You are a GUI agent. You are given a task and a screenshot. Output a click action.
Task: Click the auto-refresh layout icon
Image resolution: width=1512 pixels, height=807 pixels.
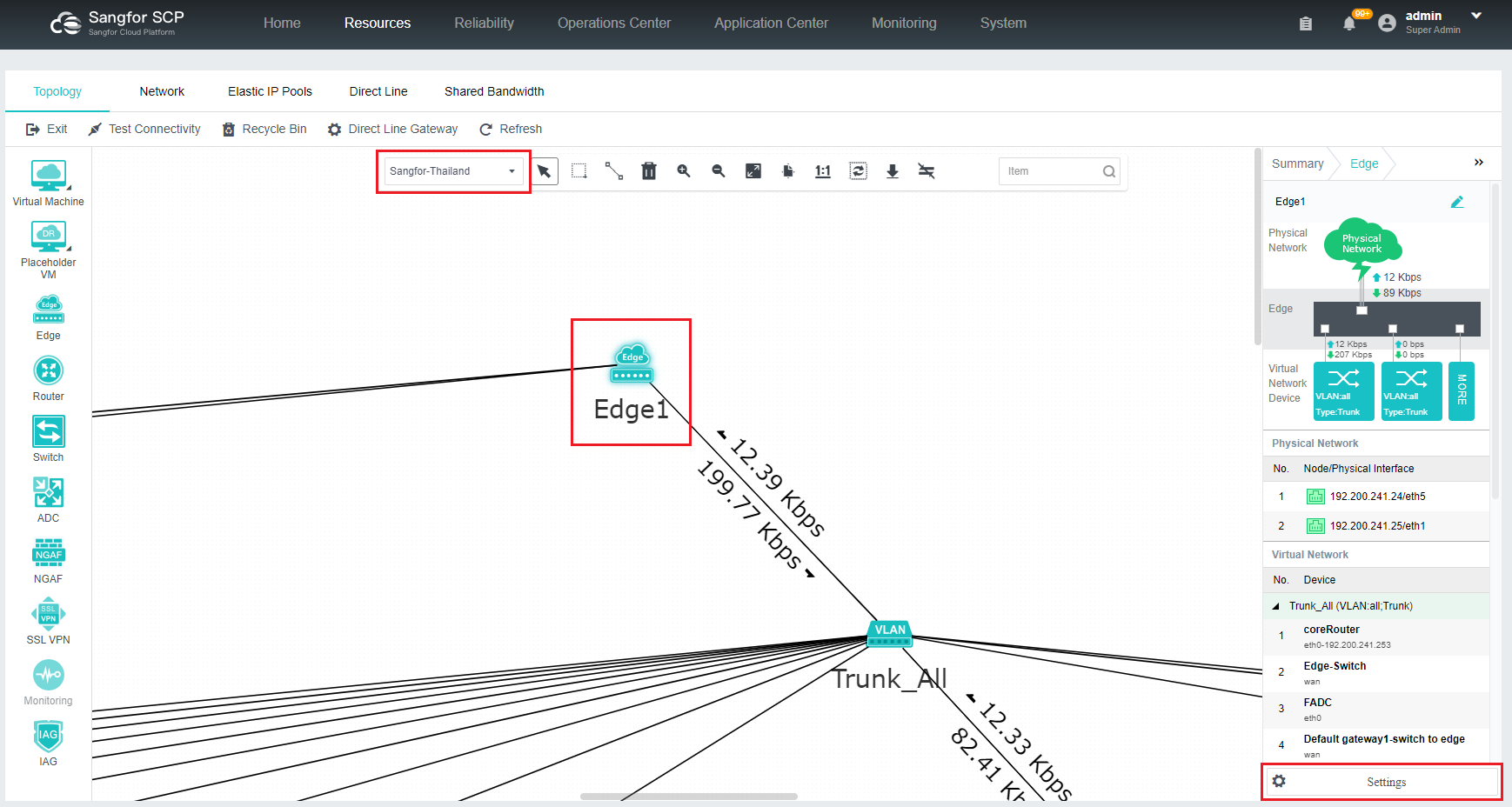(x=858, y=171)
